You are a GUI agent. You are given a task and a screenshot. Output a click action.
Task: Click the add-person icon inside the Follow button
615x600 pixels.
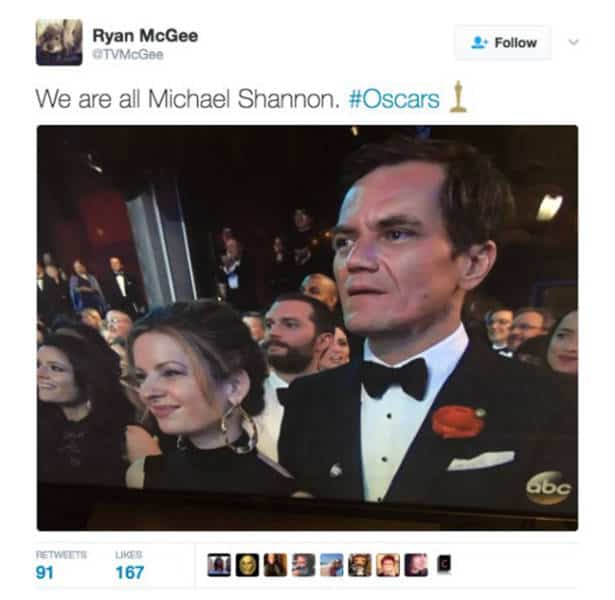pyautogui.click(x=479, y=42)
